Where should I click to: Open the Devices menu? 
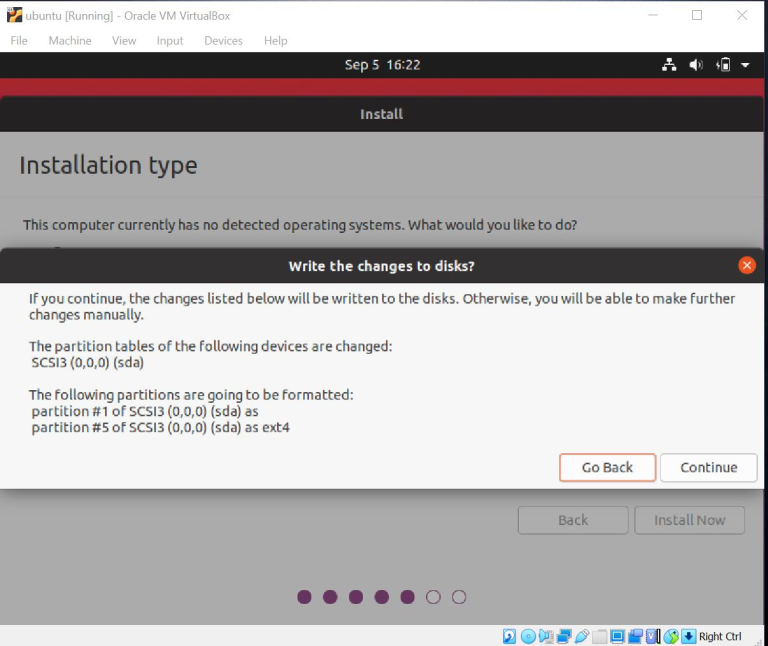[x=223, y=41]
